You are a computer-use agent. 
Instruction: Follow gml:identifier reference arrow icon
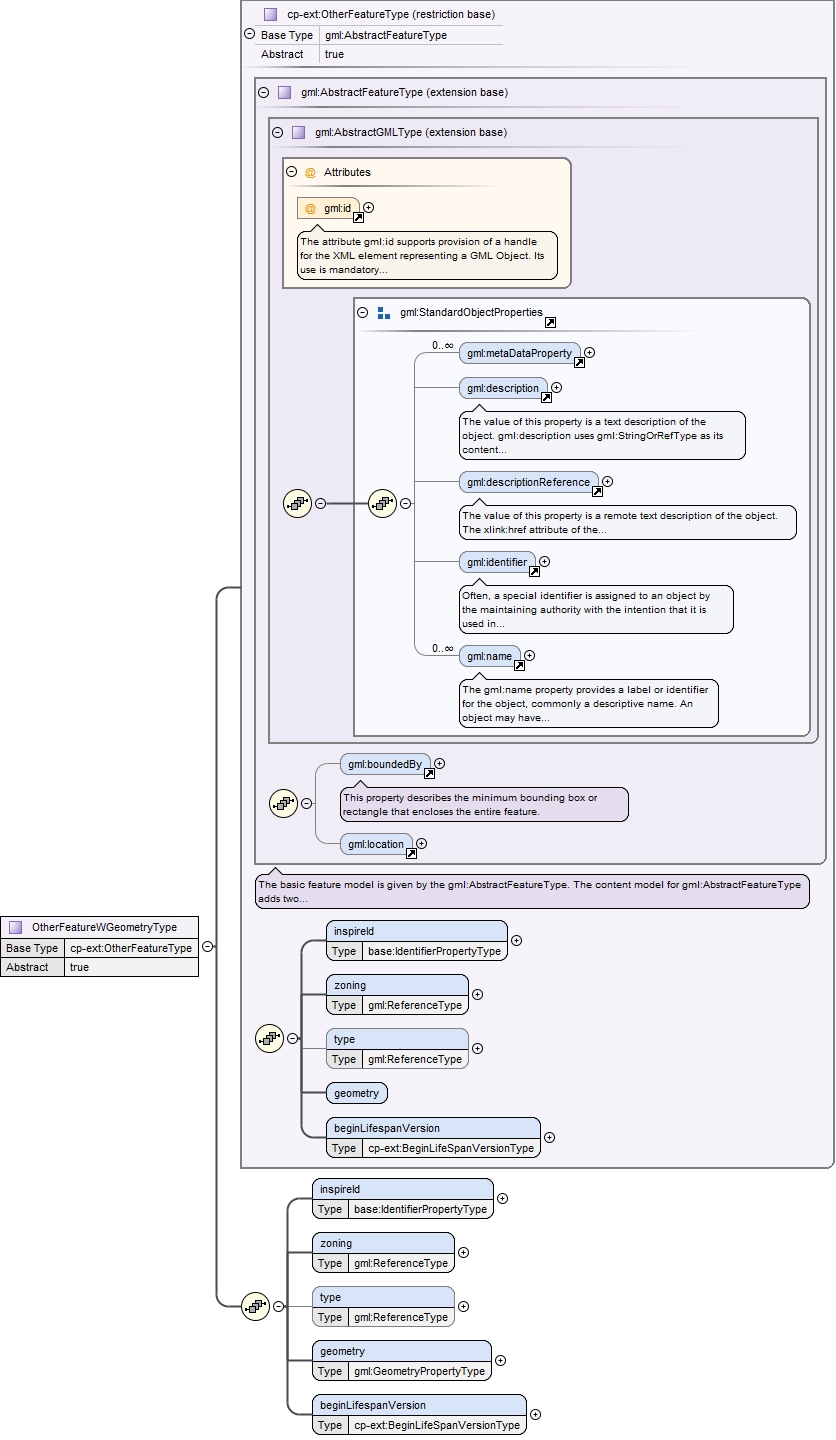(534, 572)
